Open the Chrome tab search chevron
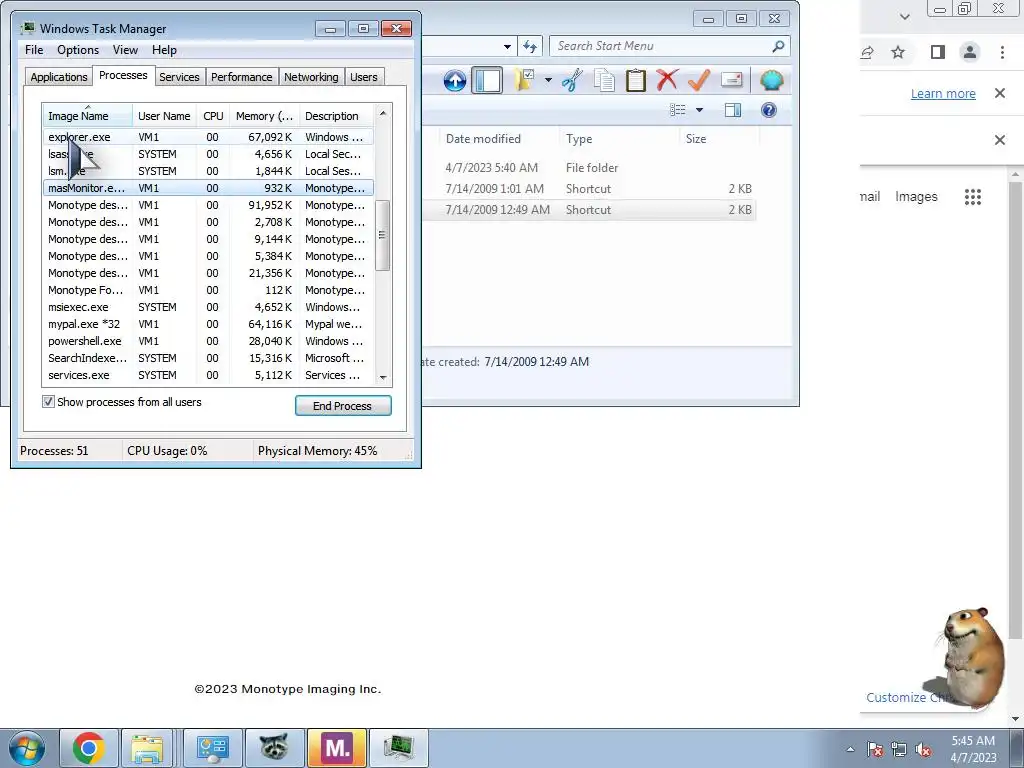The height and width of the screenshot is (768, 1024). [x=904, y=17]
